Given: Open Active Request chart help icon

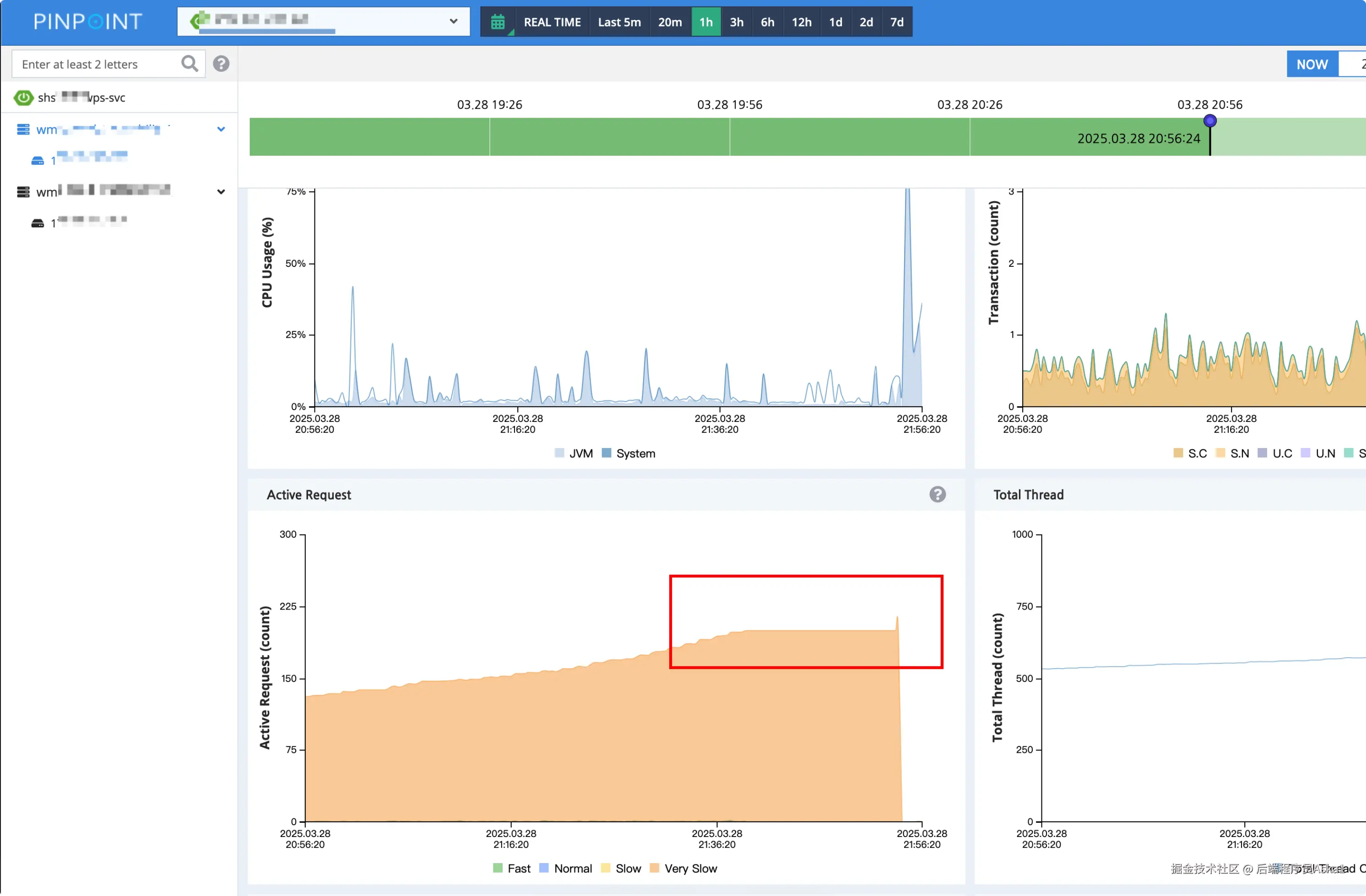Looking at the screenshot, I should (x=937, y=495).
